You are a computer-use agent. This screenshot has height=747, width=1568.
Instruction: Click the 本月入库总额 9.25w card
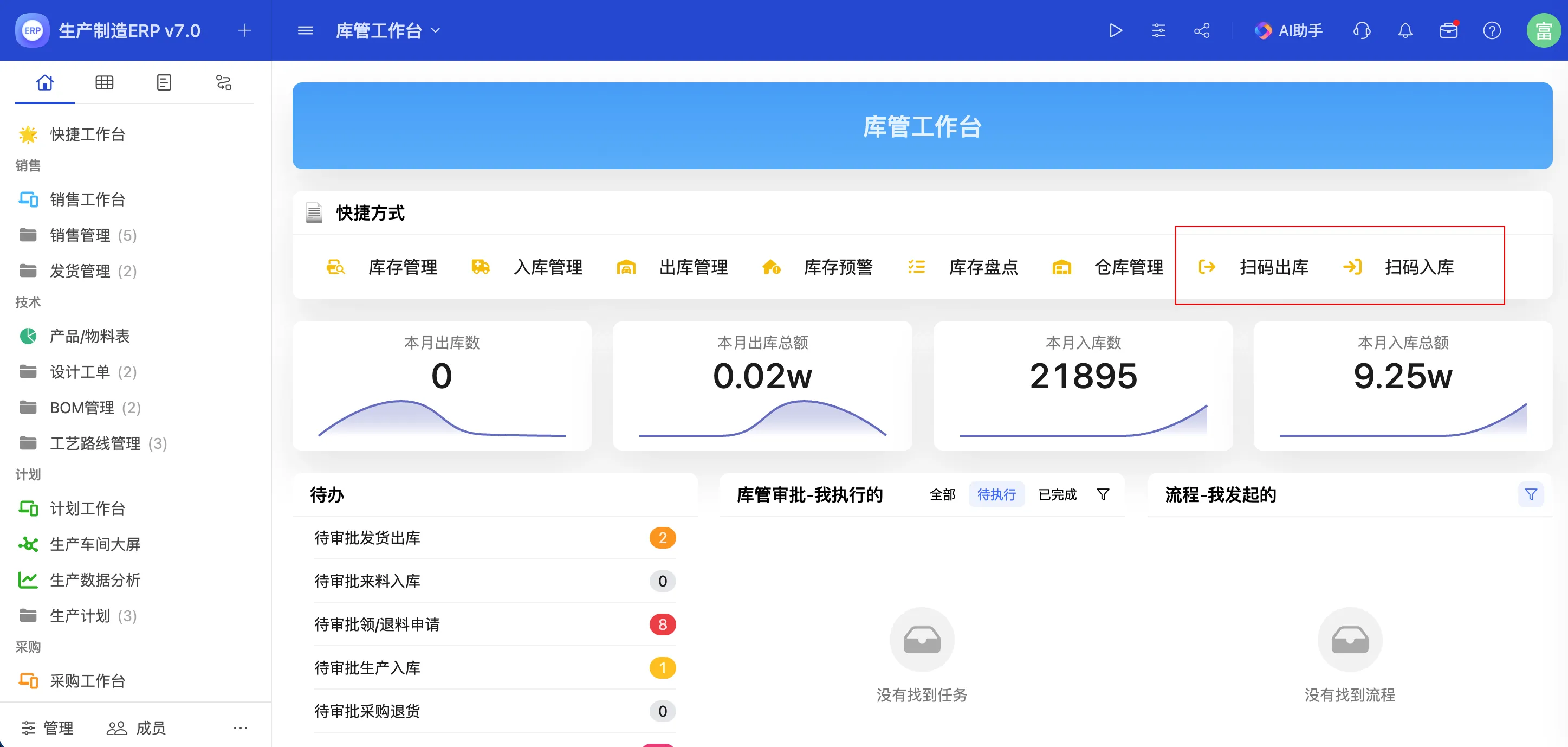point(1403,386)
